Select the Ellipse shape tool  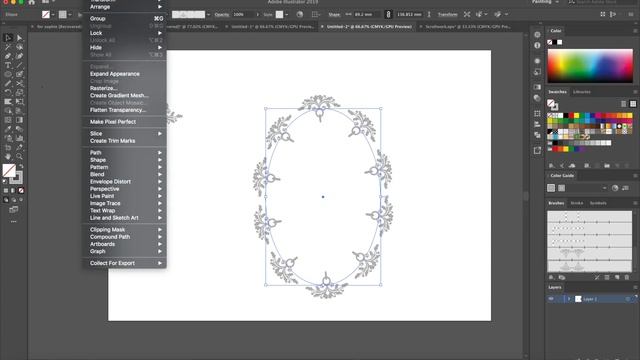tap(8, 74)
